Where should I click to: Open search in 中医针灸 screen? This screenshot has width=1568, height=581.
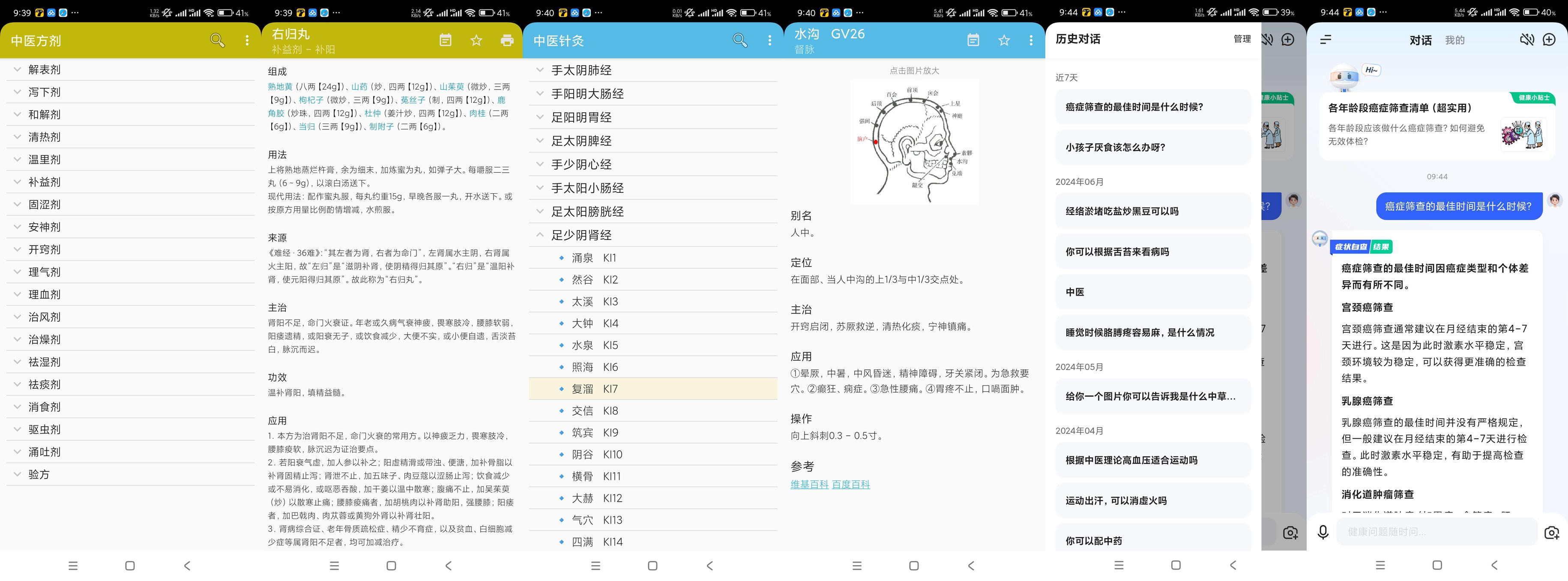click(x=740, y=40)
